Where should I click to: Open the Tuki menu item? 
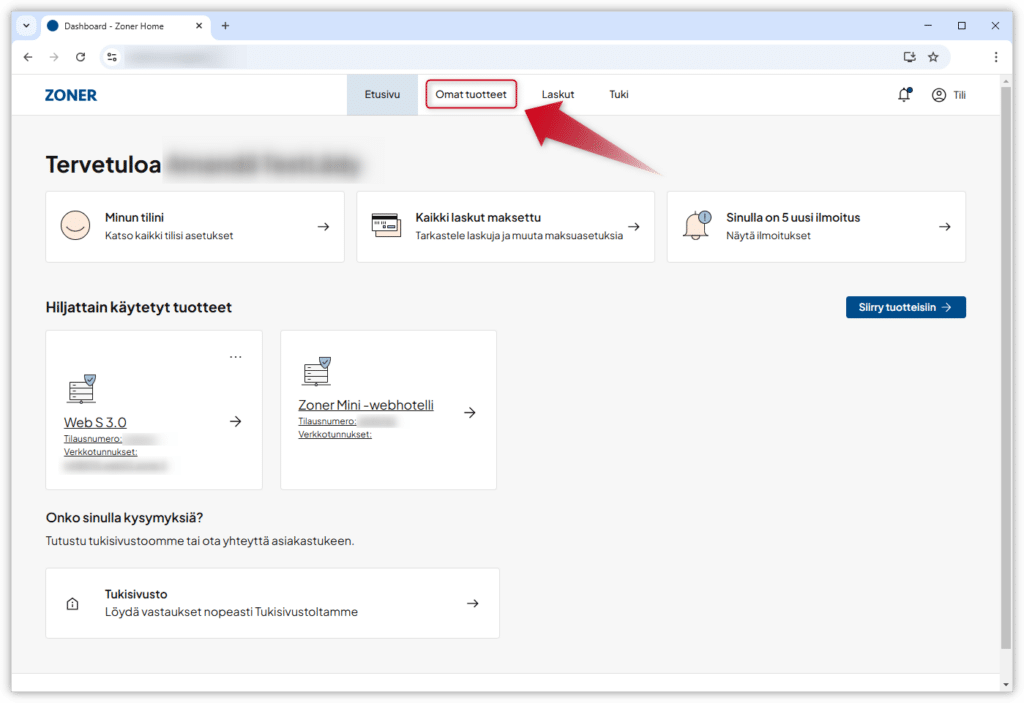(x=619, y=95)
